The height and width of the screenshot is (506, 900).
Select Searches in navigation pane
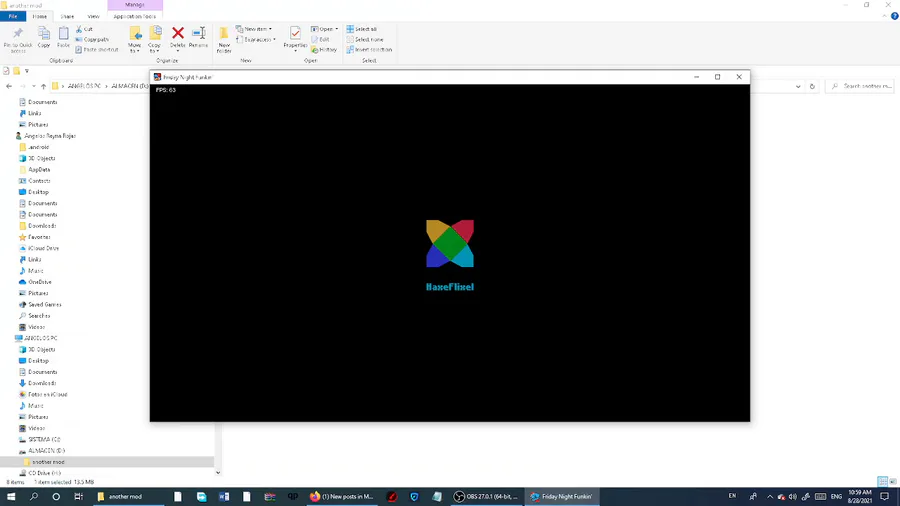(x=39, y=316)
